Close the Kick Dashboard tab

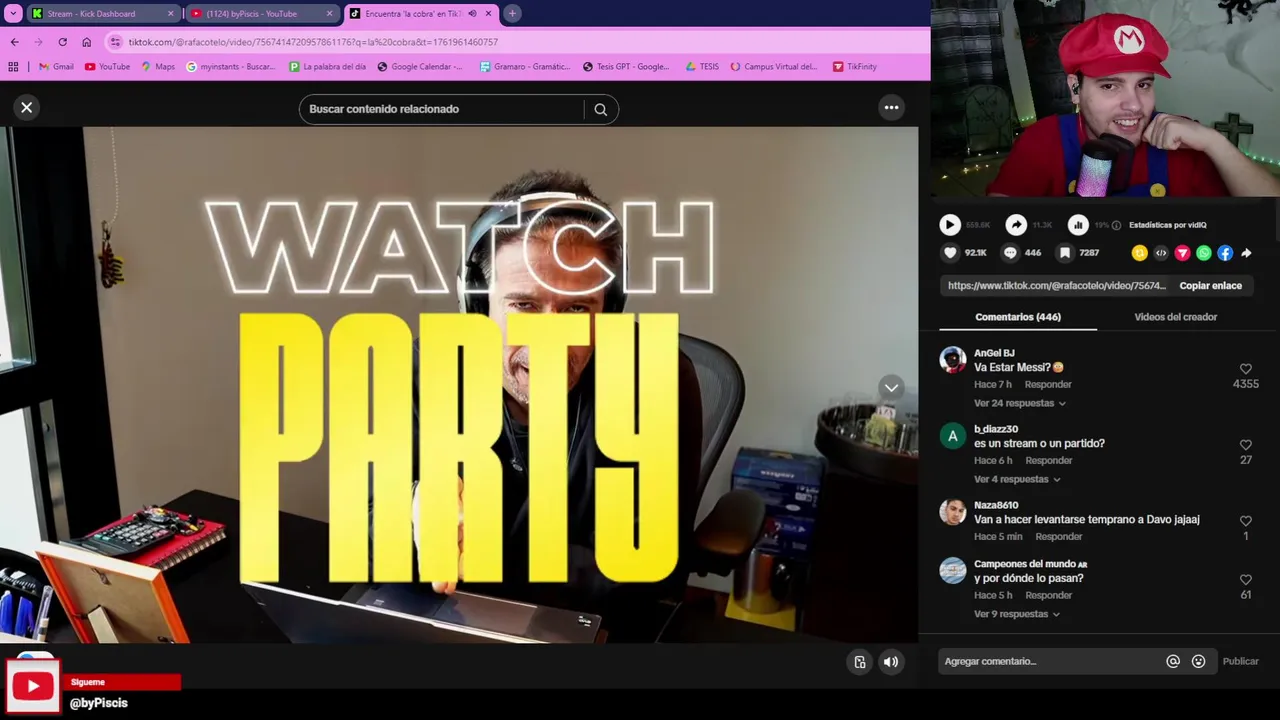(x=170, y=14)
